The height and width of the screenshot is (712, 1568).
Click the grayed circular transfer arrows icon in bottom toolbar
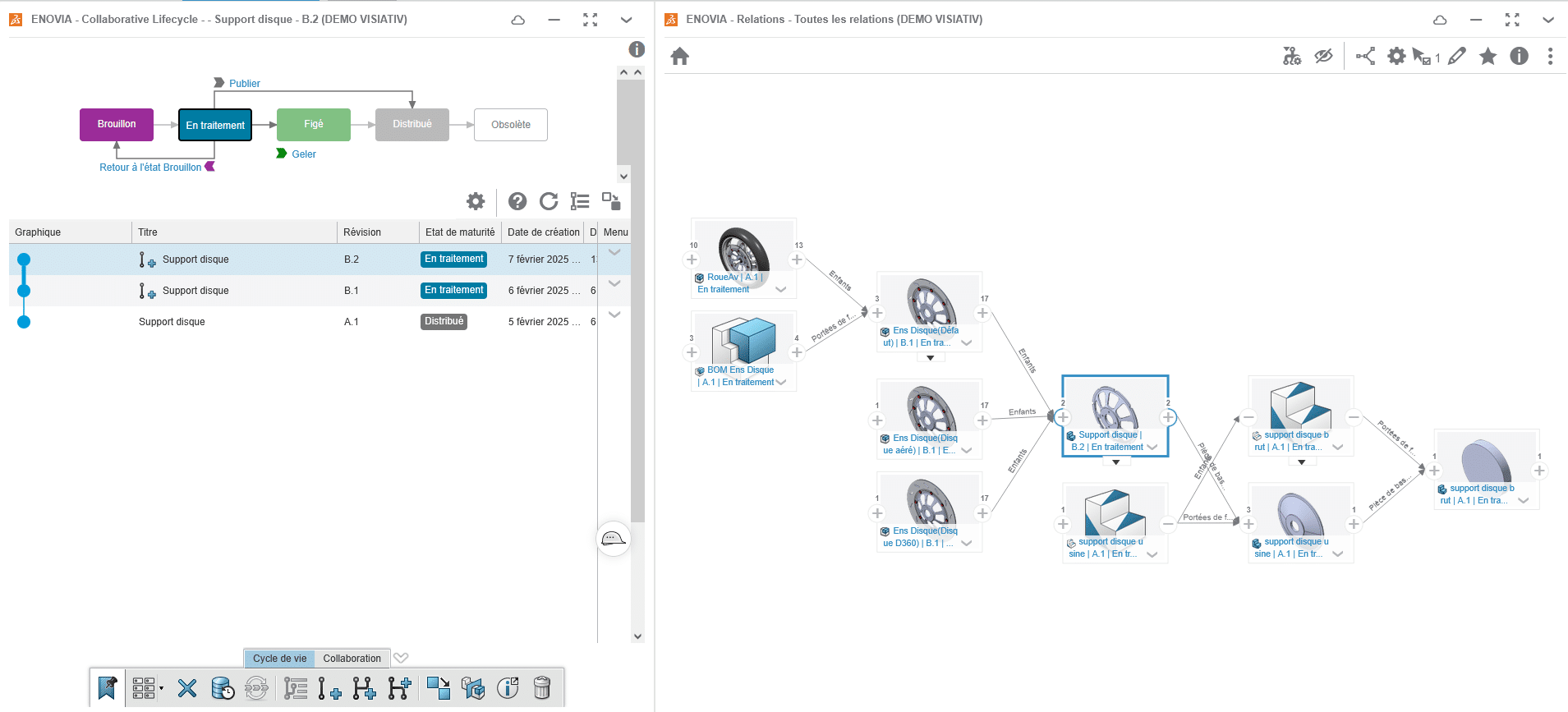coord(256,688)
